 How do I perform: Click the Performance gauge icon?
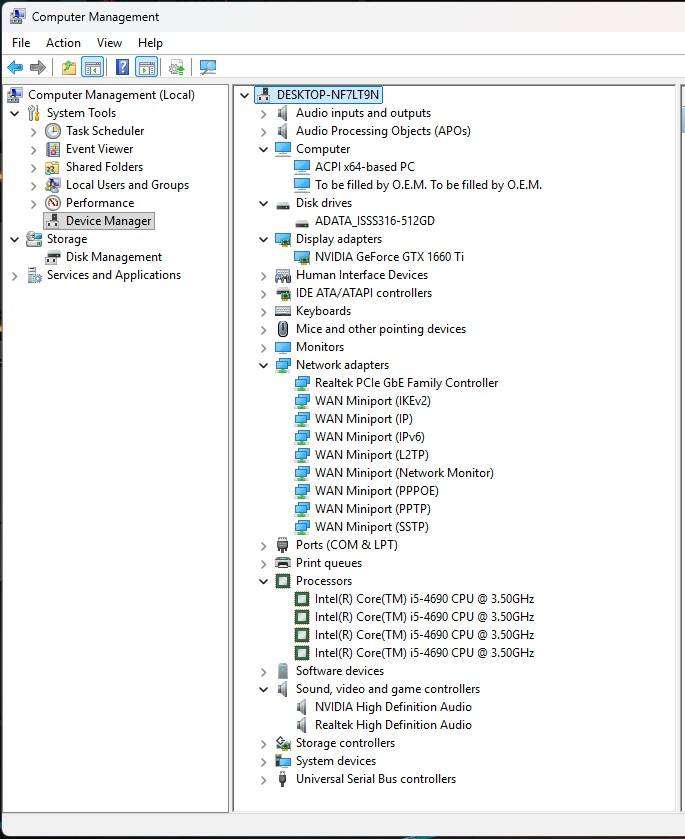[53, 203]
